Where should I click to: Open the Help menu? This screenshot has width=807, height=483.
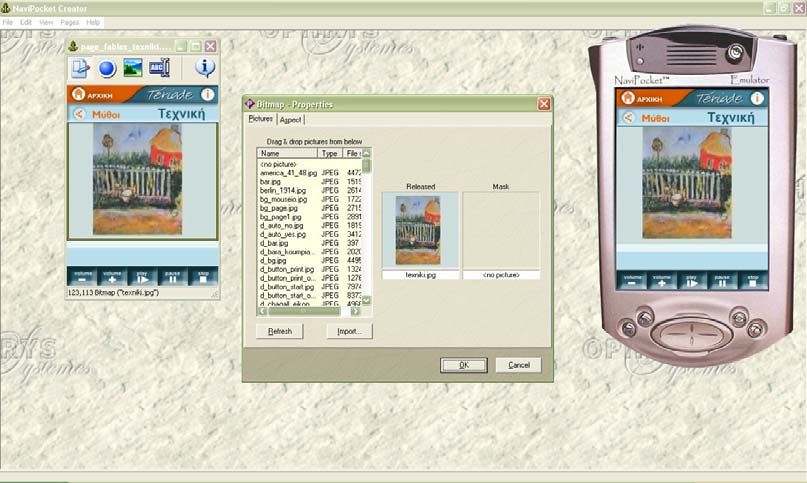coord(93,23)
